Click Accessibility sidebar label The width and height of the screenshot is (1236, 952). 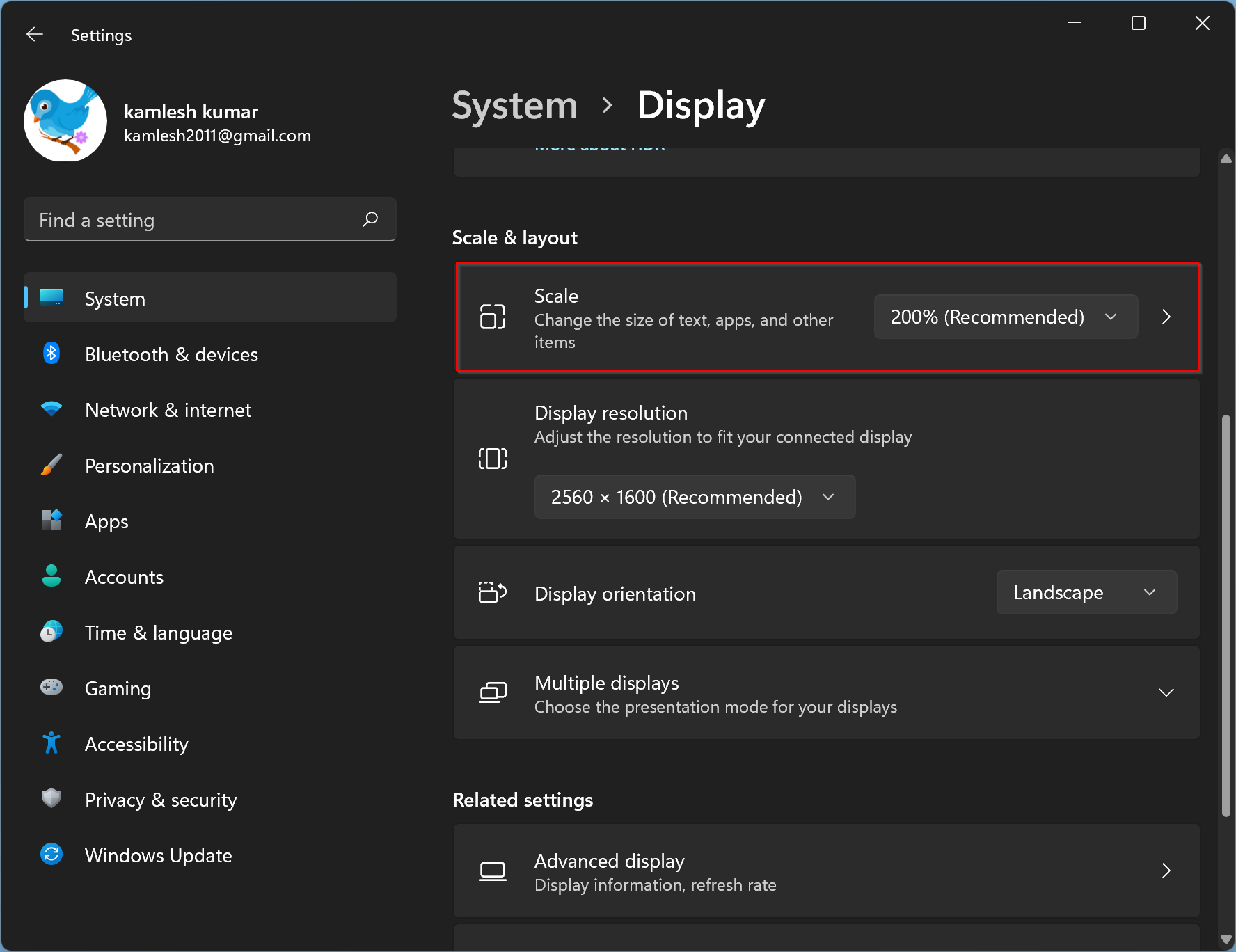136,744
